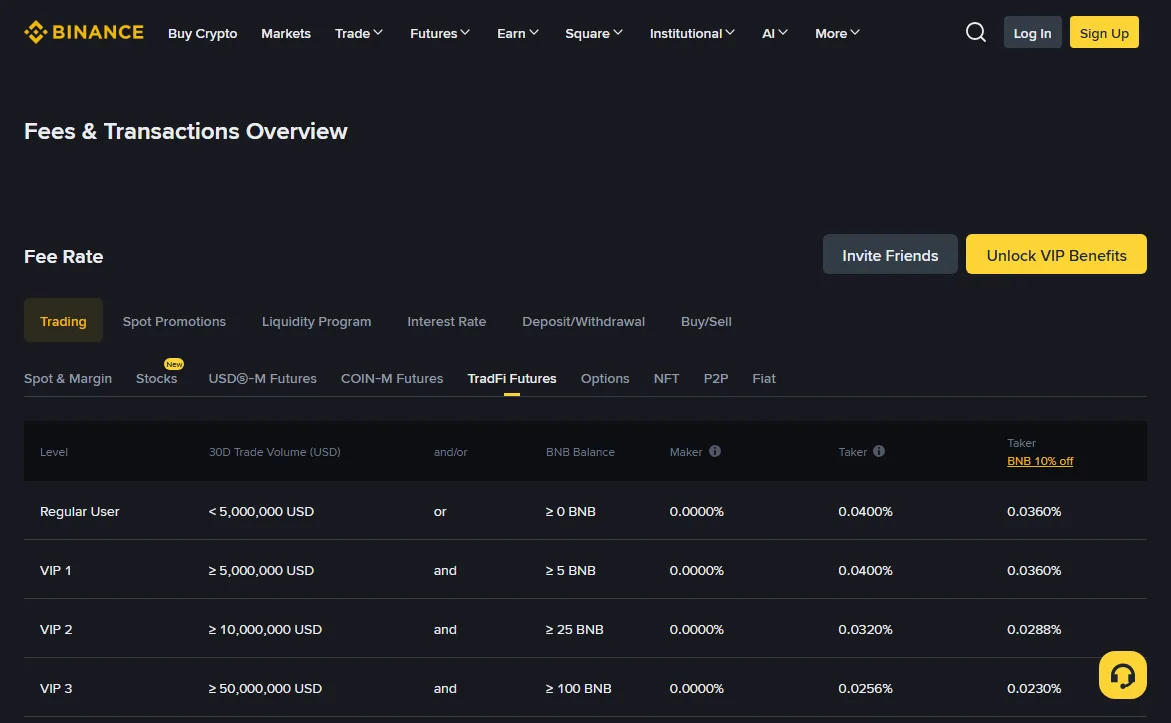
Task: Open the BNB 10% off link
Action: coord(1040,461)
